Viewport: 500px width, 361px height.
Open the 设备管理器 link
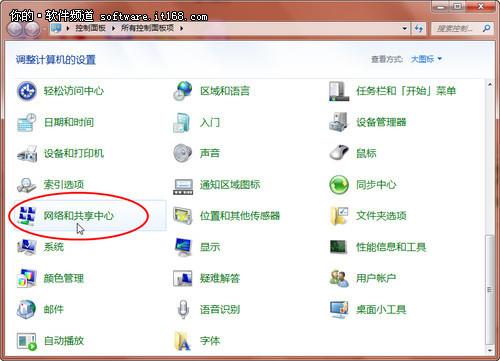tap(381, 122)
